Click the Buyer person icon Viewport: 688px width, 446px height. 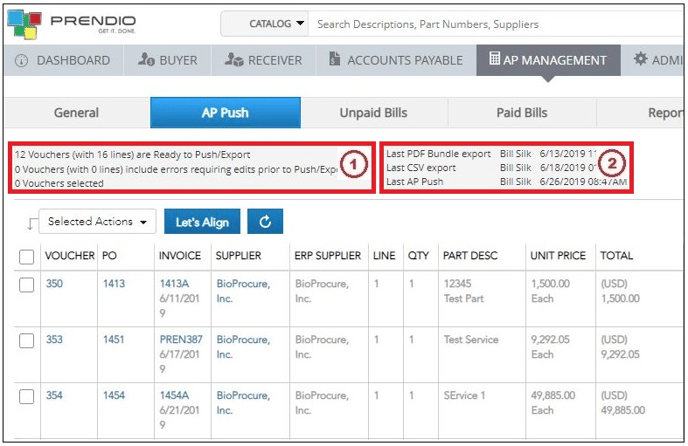coord(146,59)
